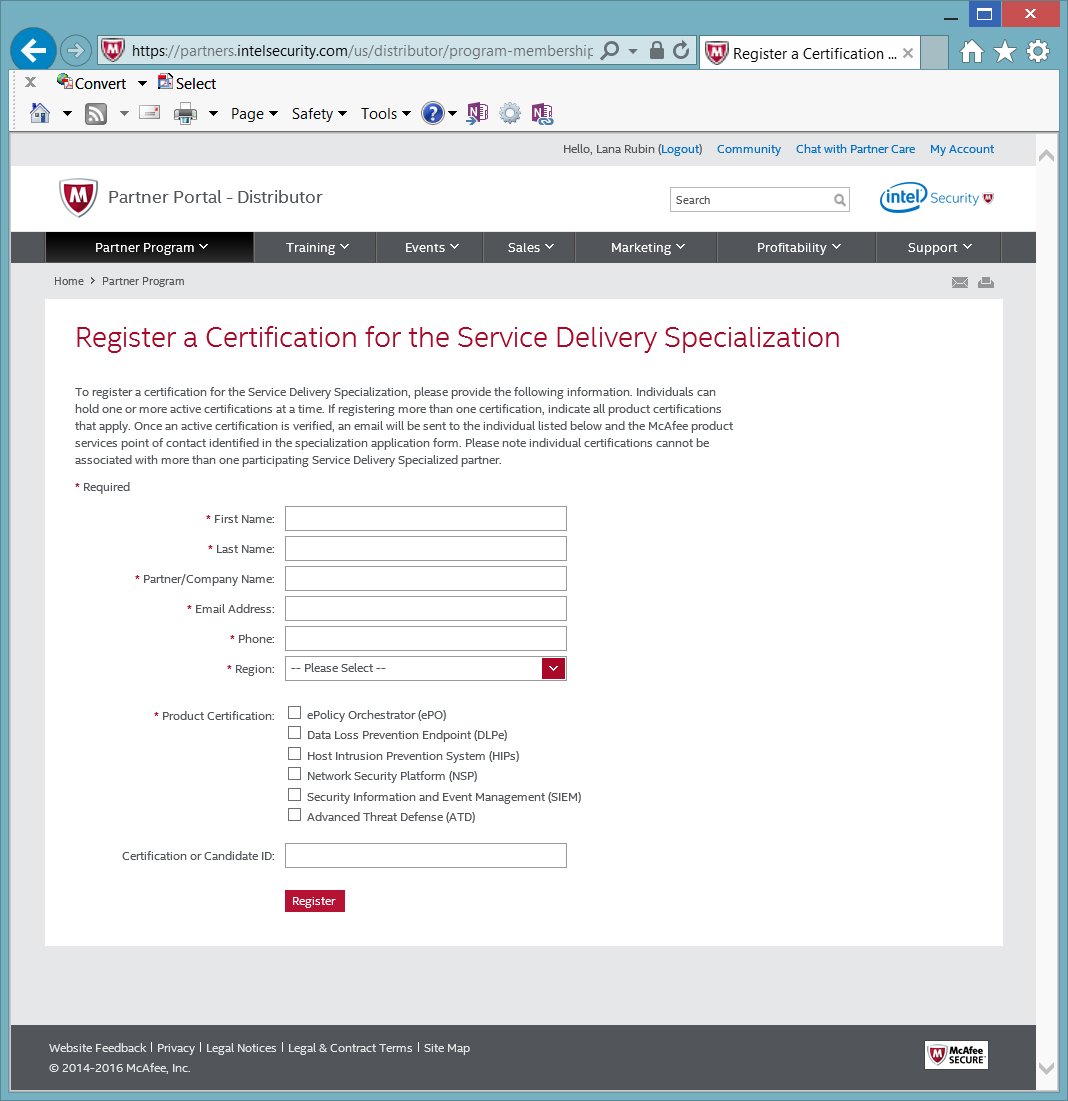
Task: Check ePolicy Orchestrator (ePO) checkbox
Action: (x=294, y=713)
